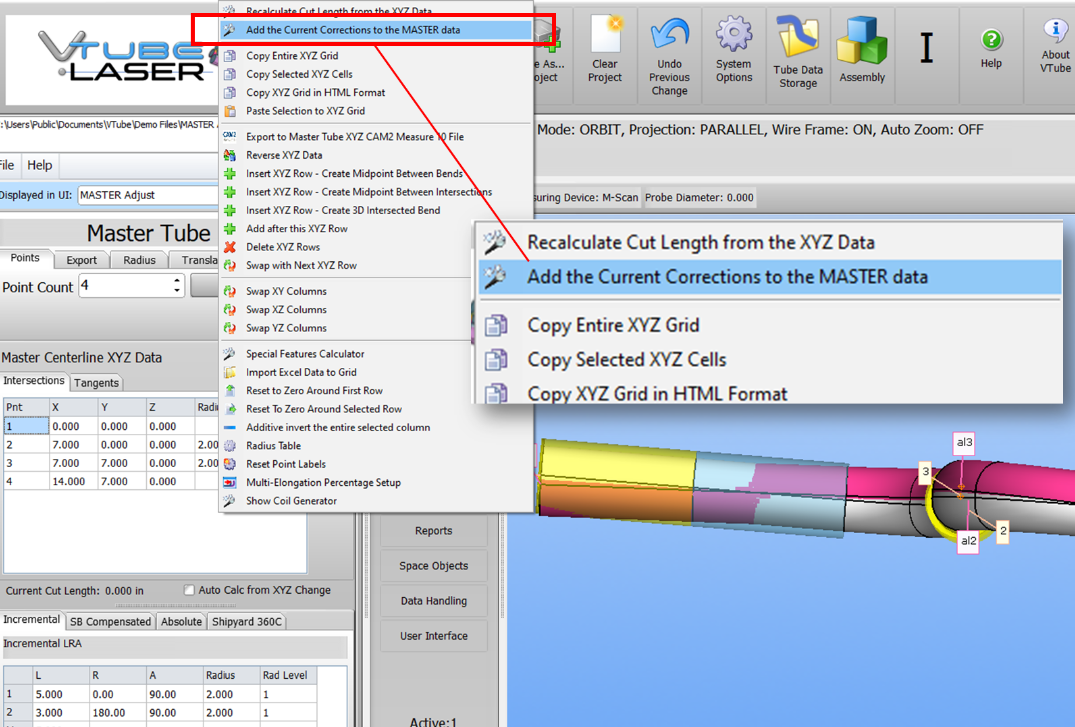Image resolution: width=1075 pixels, height=727 pixels.
Task: Click the Undo Previous Change arrow icon
Action: [669, 36]
